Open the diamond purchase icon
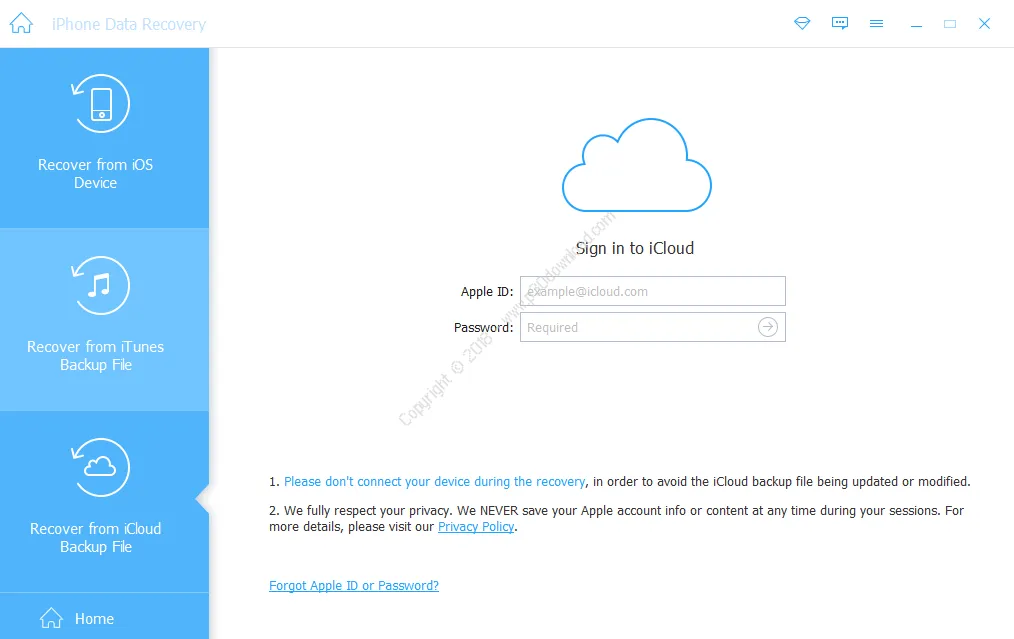The height and width of the screenshot is (639, 1014). click(x=802, y=23)
